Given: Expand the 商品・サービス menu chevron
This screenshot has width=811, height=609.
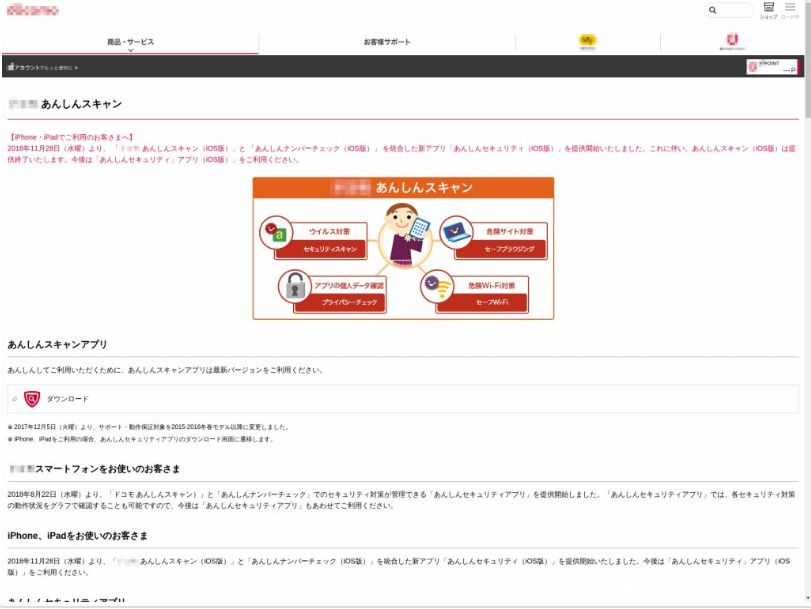Looking at the screenshot, I should [130, 50].
